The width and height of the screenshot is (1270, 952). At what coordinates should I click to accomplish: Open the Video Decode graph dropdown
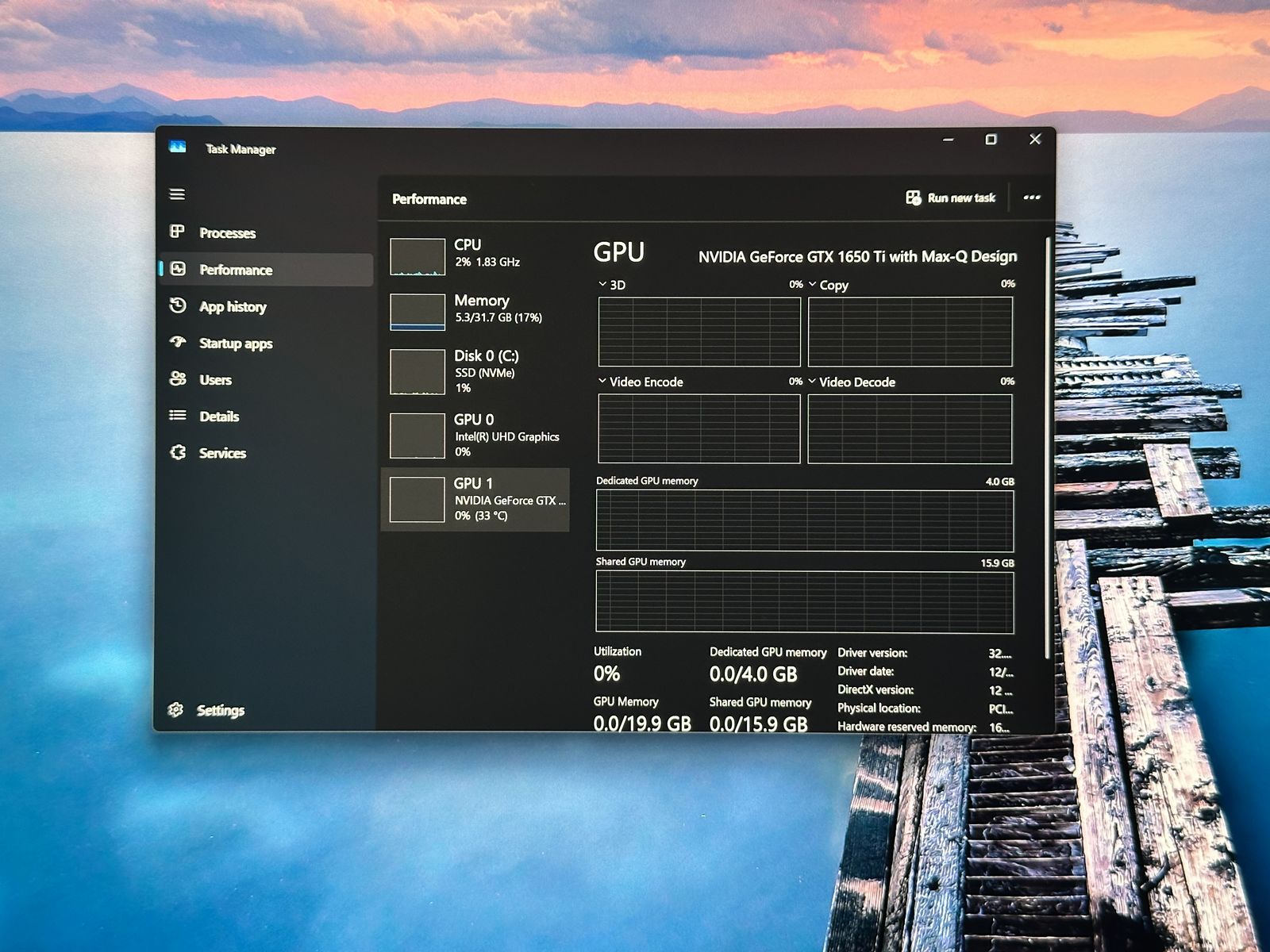coord(813,381)
